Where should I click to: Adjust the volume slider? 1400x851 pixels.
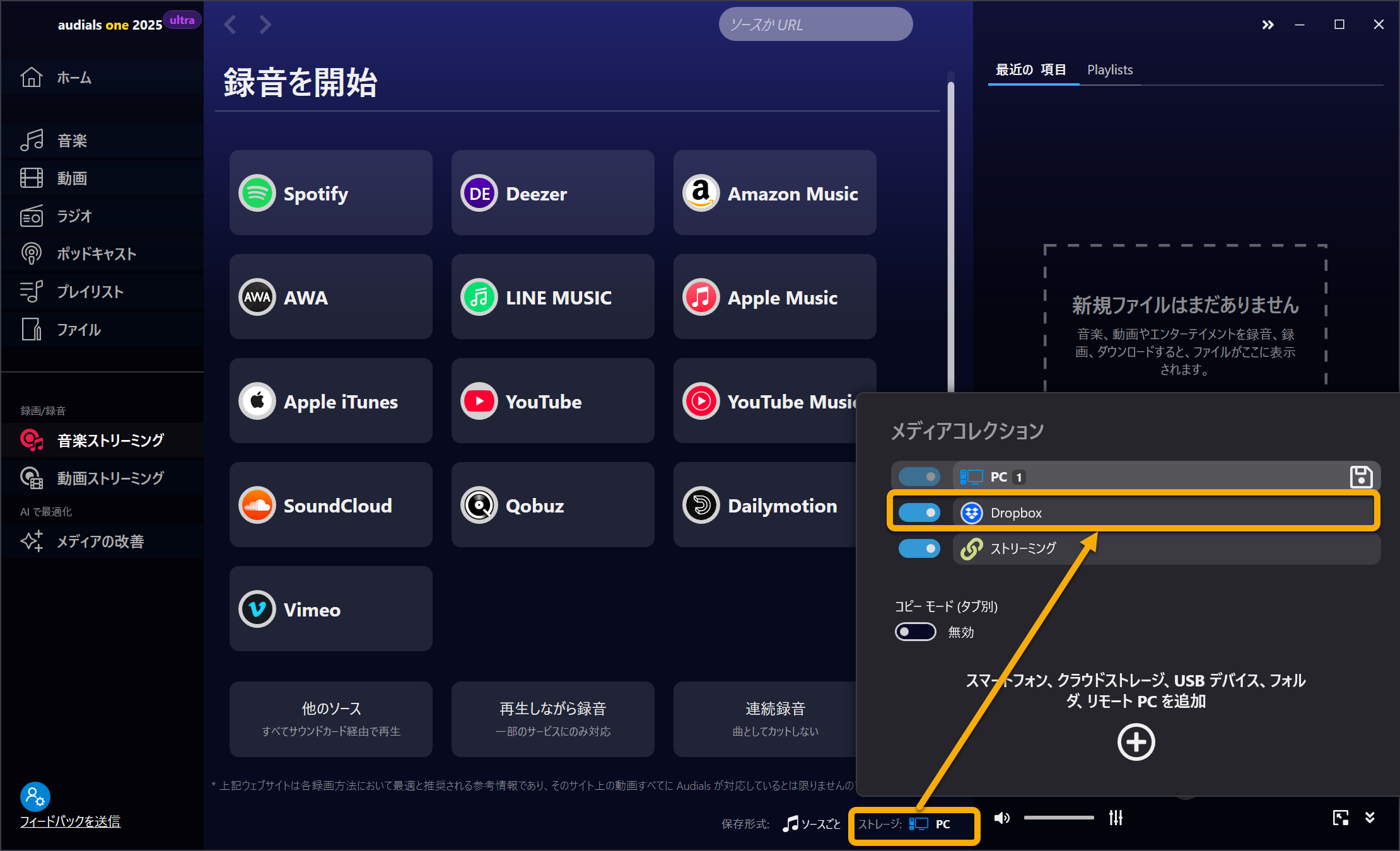(1059, 818)
